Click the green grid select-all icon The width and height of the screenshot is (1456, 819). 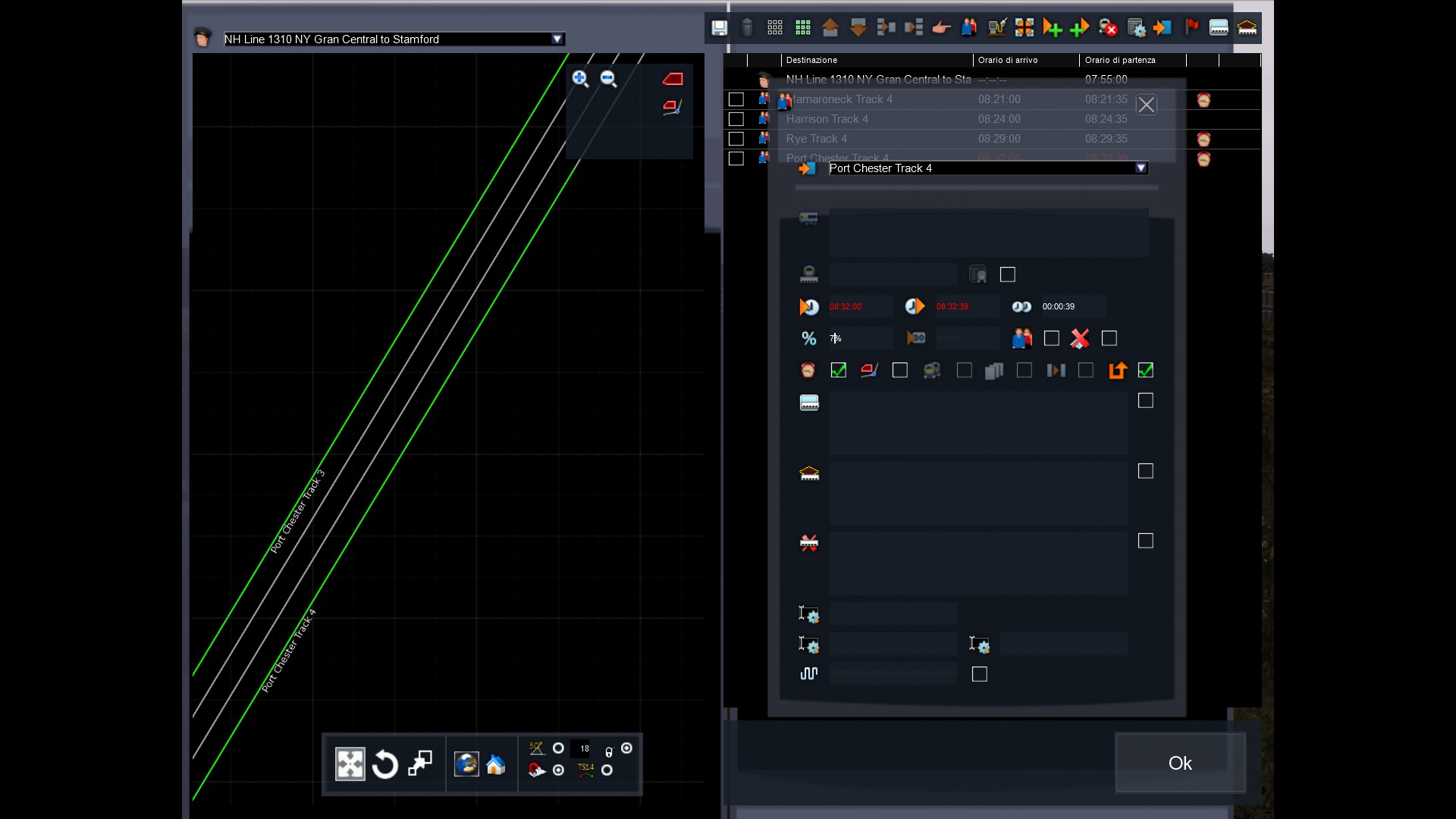[803, 28]
